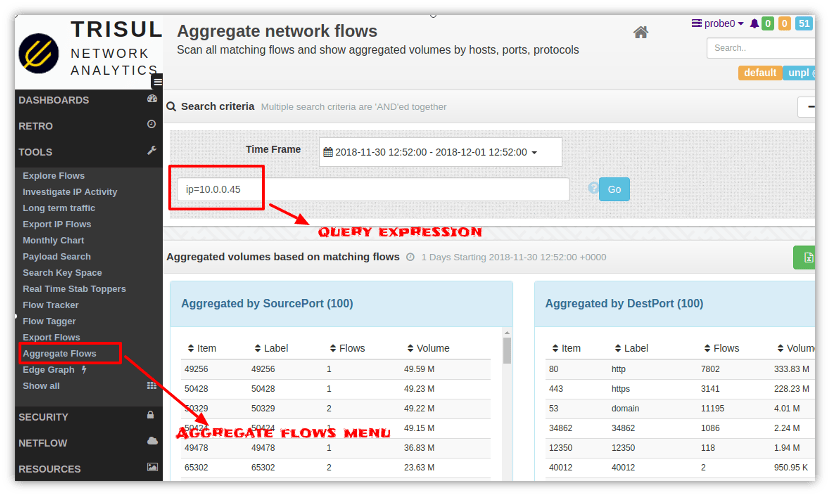This screenshot has width=830, height=496.
Task: Click the blue badge showing 51
Action: (x=804, y=23)
